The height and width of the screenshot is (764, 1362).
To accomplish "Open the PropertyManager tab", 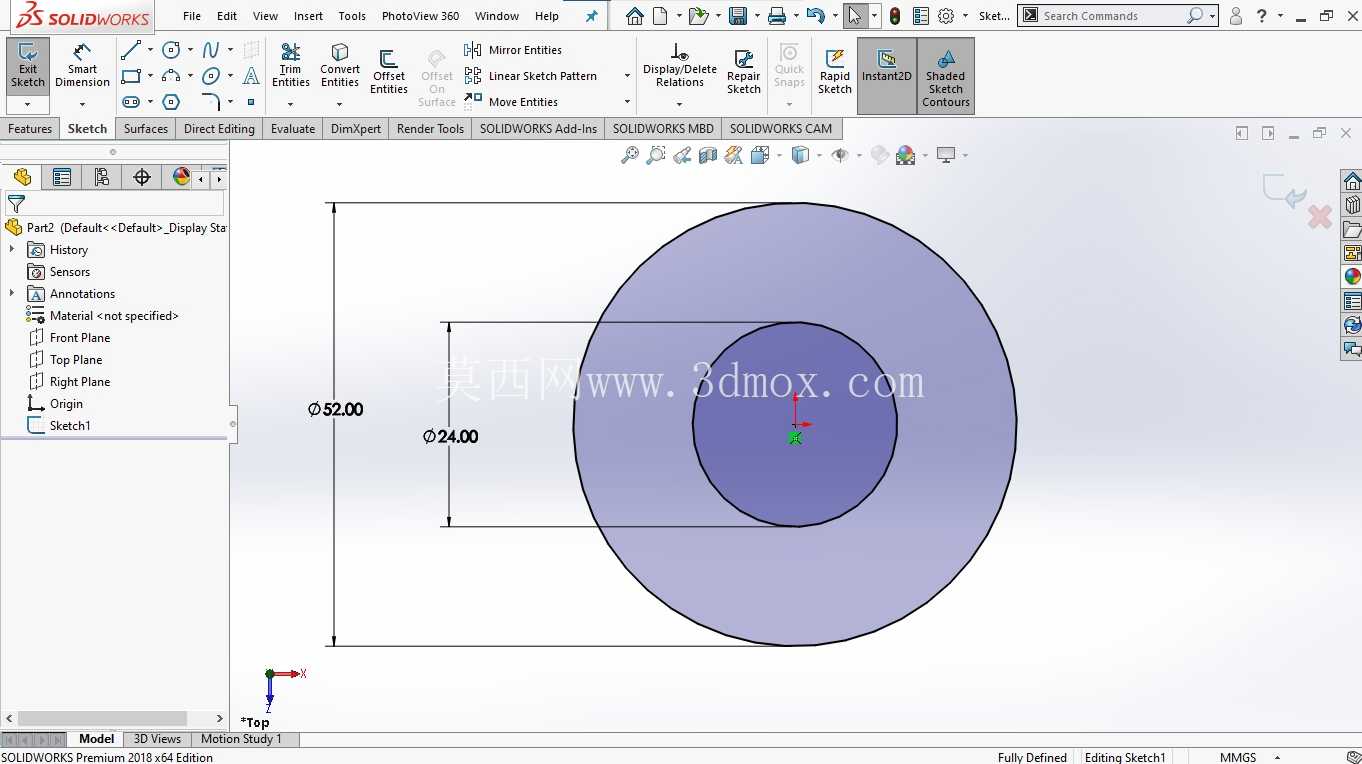I will [x=62, y=177].
